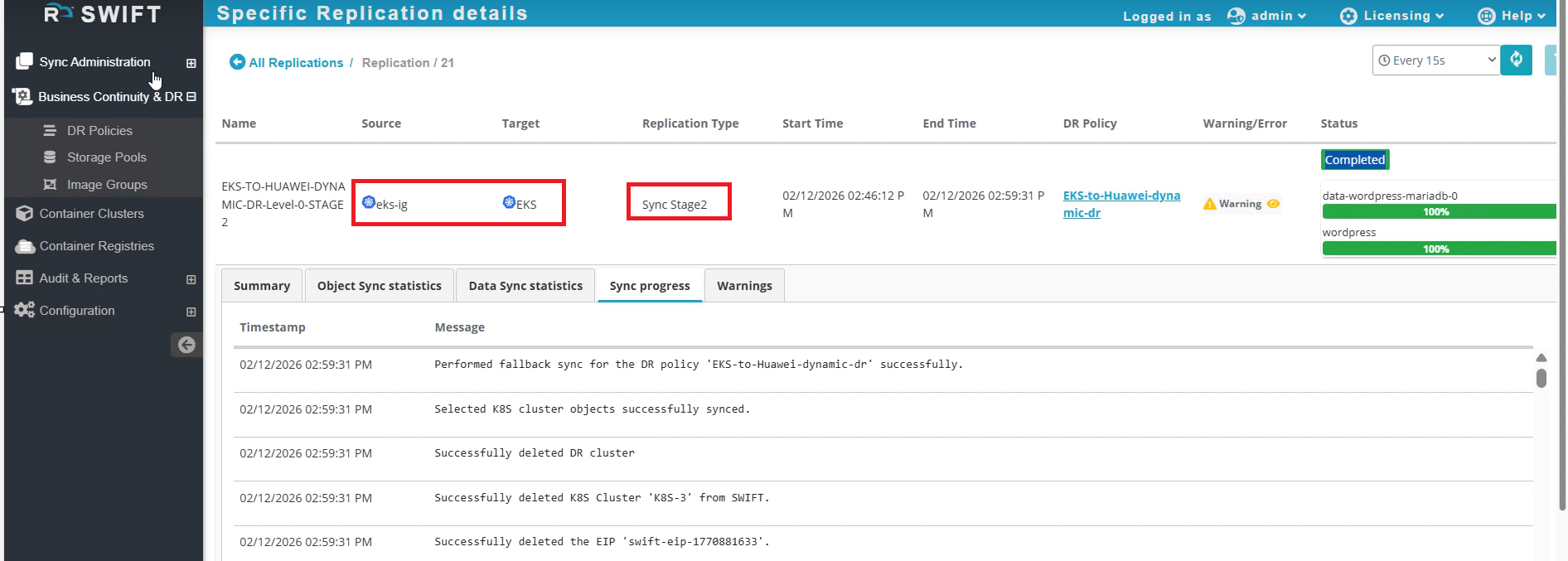This screenshot has width=1568, height=561.
Task: Click the Configuration gears icon
Action: tap(24, 310)
